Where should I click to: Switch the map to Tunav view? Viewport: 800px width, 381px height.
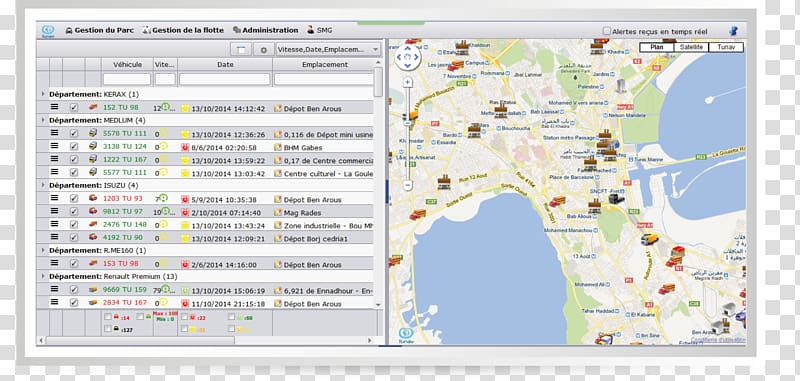(726, 47)
